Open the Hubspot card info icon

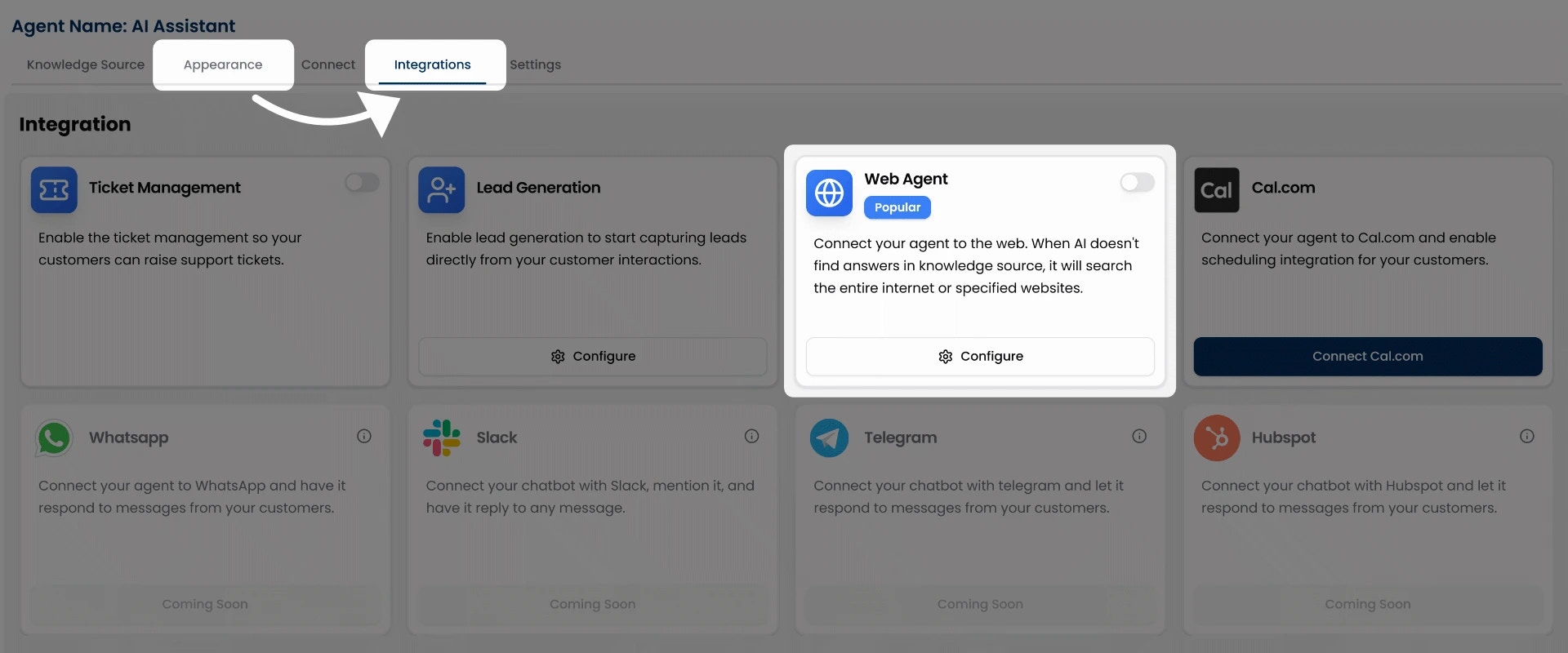click(x=1527, y=437)
